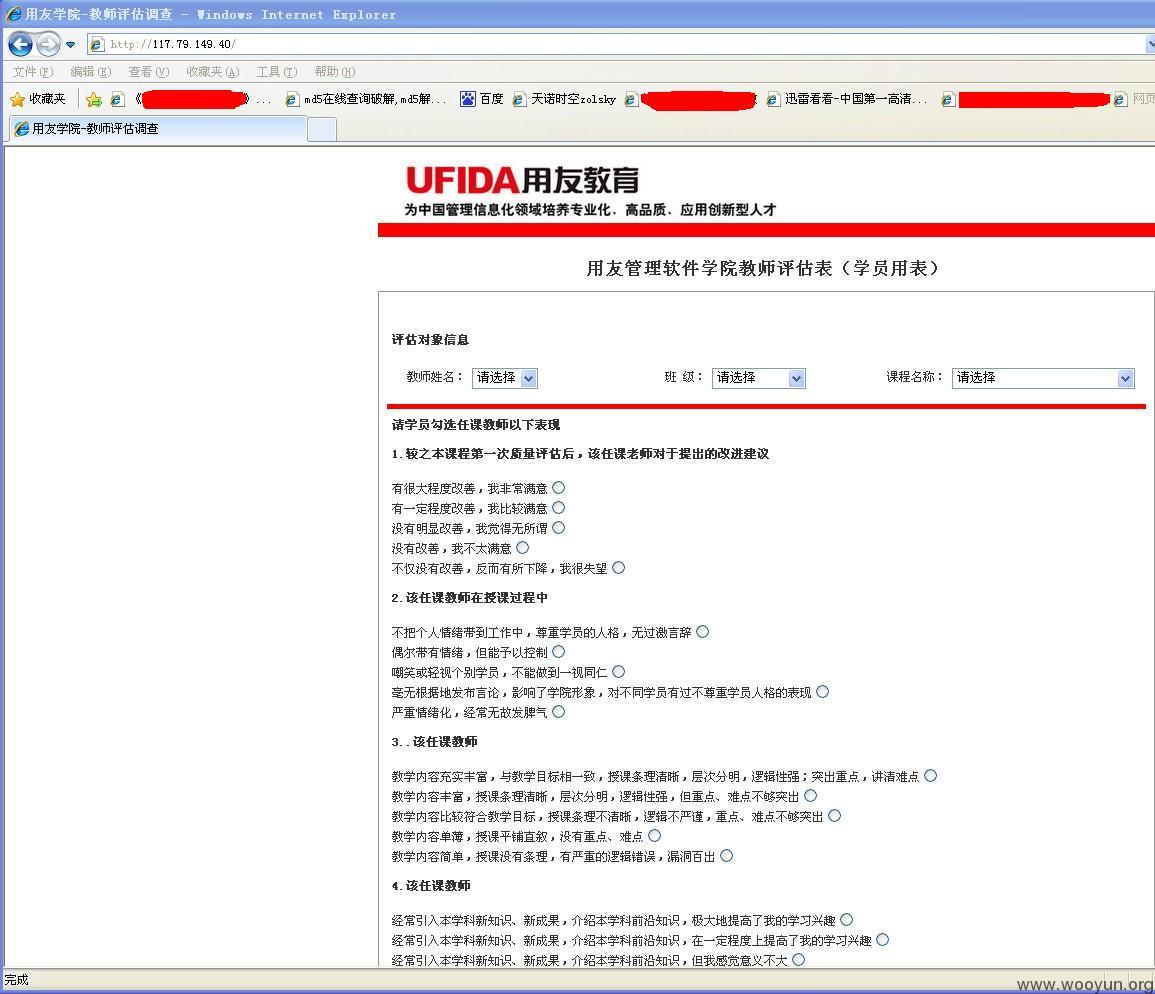
Task: Select radio 教学内容丰富，但重点、难点不够突出
Action: point(810,795)
